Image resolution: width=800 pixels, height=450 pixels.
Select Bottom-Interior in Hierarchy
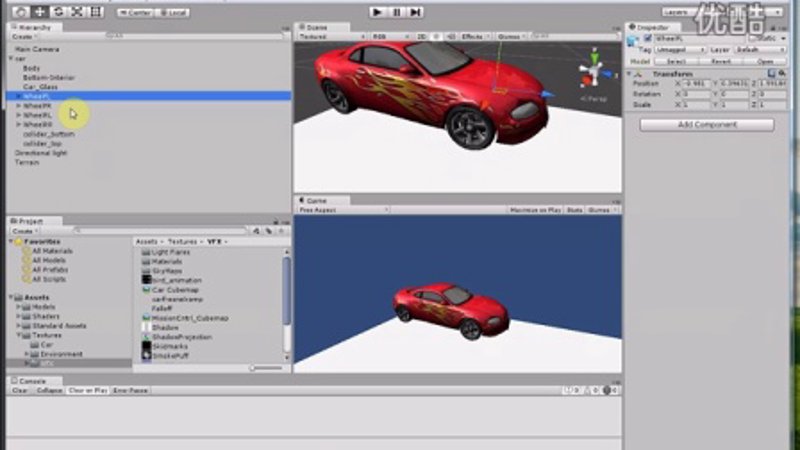48,78
